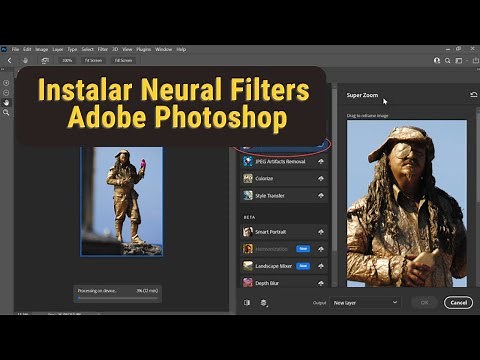Click the Harmonization filter icon

(x=248, y=249)
